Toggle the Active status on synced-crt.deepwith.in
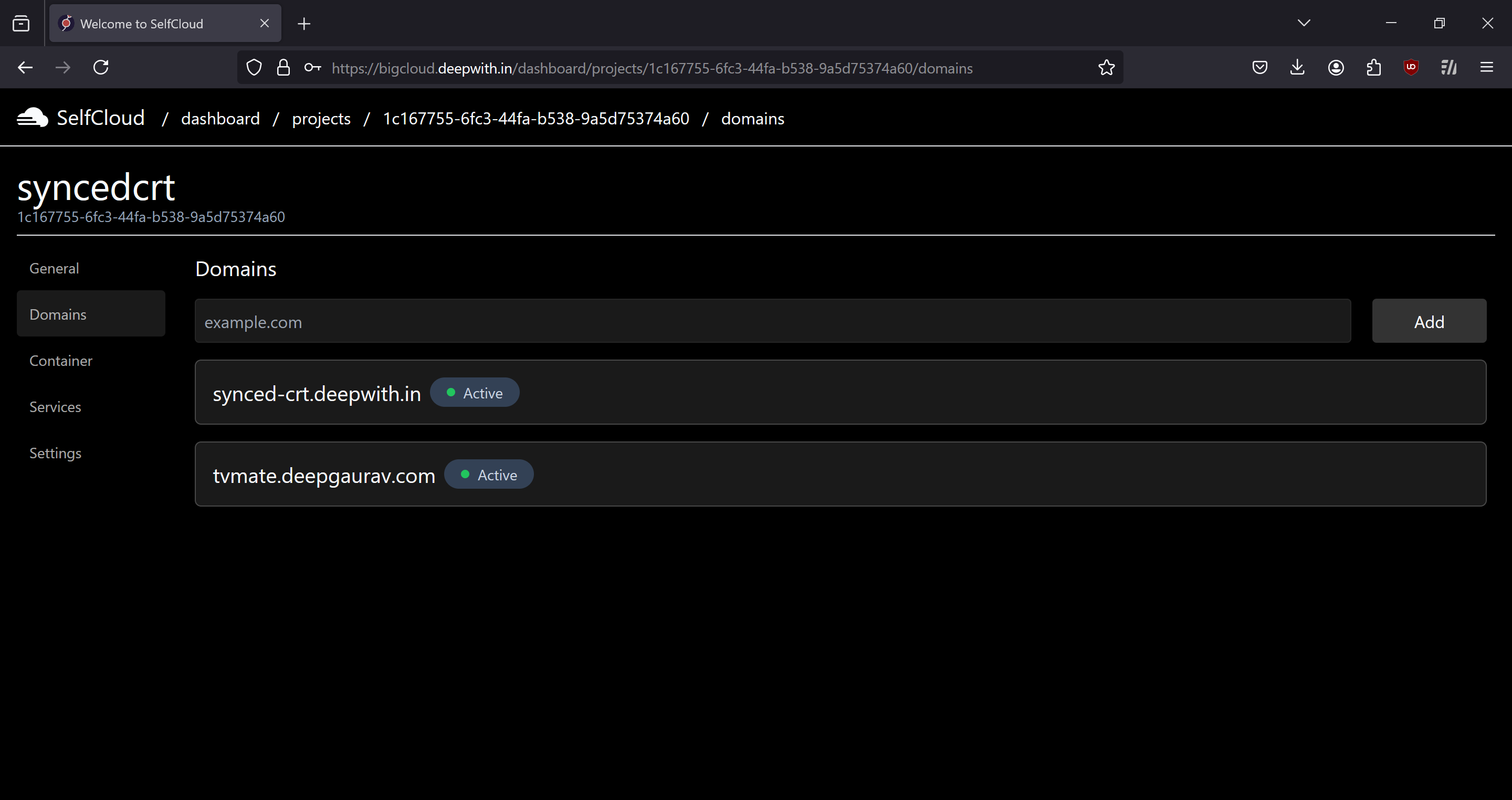 click(x=475, y=392)
